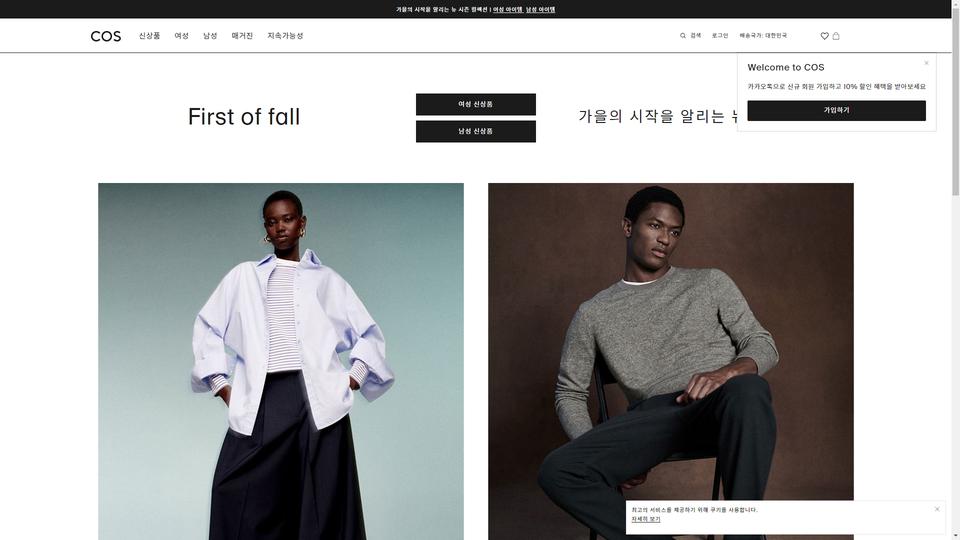This screenshot has width=960, height=540.
Task: Open the wishlist heart icon
Action: pos(825,36)
